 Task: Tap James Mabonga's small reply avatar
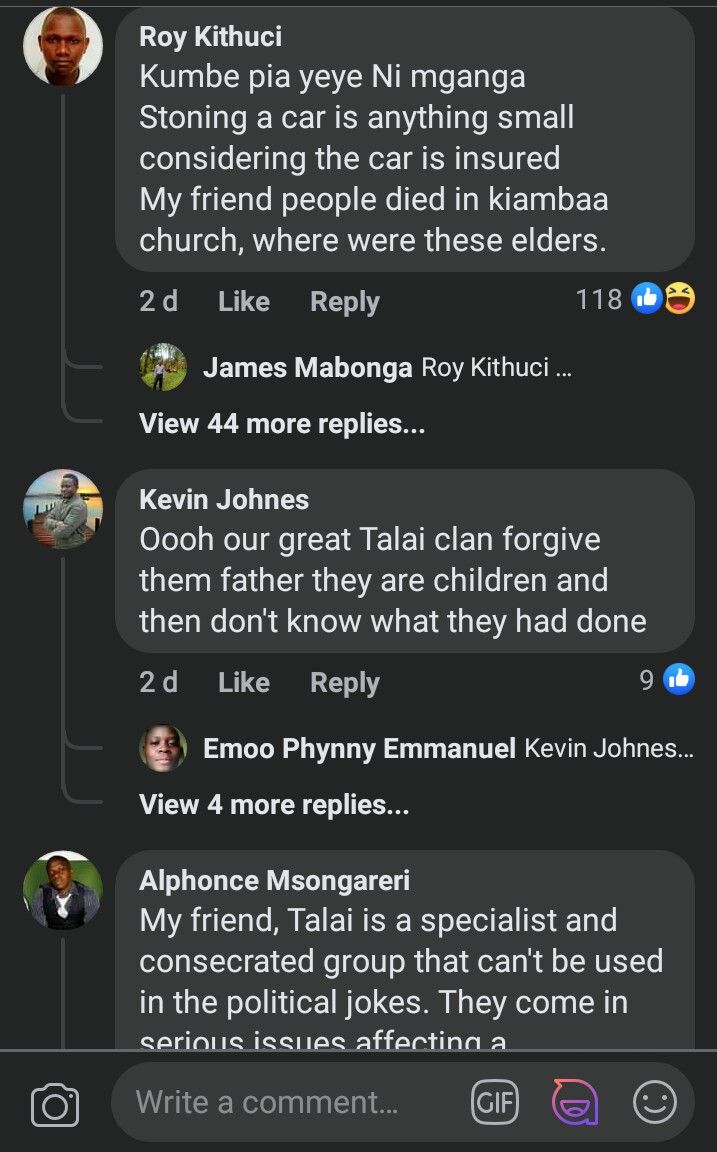[163, 367]
